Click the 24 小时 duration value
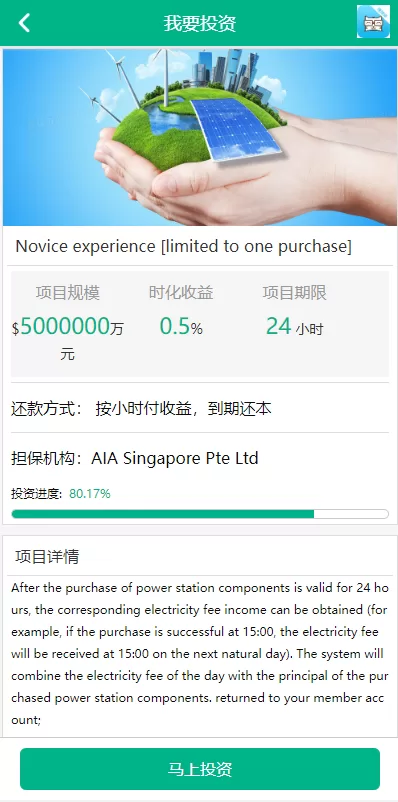The image size is (398, 802). coord(295,326)
